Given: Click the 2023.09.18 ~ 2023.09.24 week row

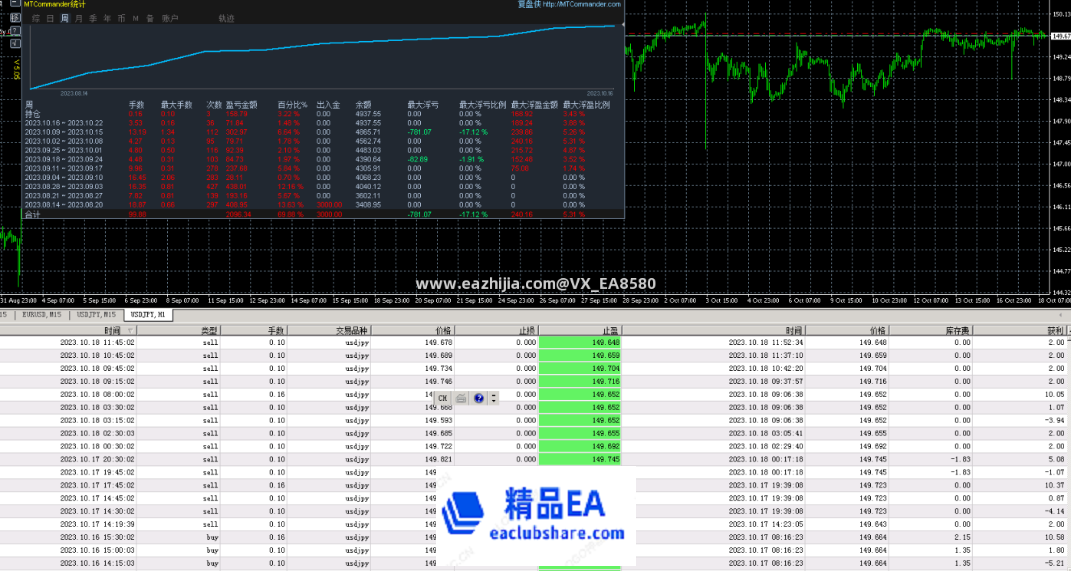Looking at the screenshot, I should 322,160.
